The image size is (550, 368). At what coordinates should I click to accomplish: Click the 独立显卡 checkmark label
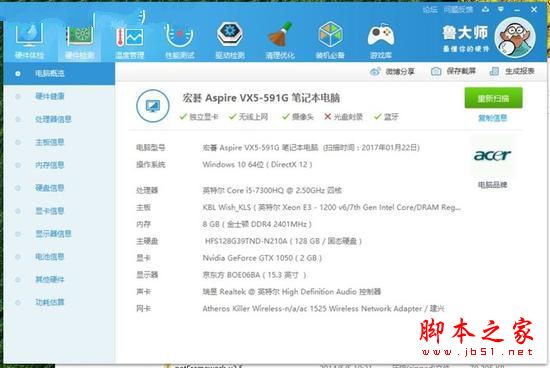tap(199, 117)
